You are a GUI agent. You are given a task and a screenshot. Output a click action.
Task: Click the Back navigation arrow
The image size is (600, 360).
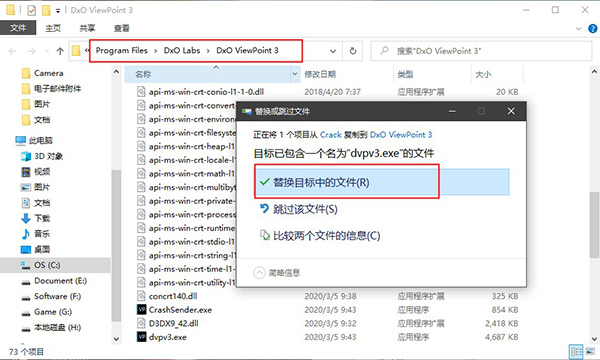(x=13, y=51)
